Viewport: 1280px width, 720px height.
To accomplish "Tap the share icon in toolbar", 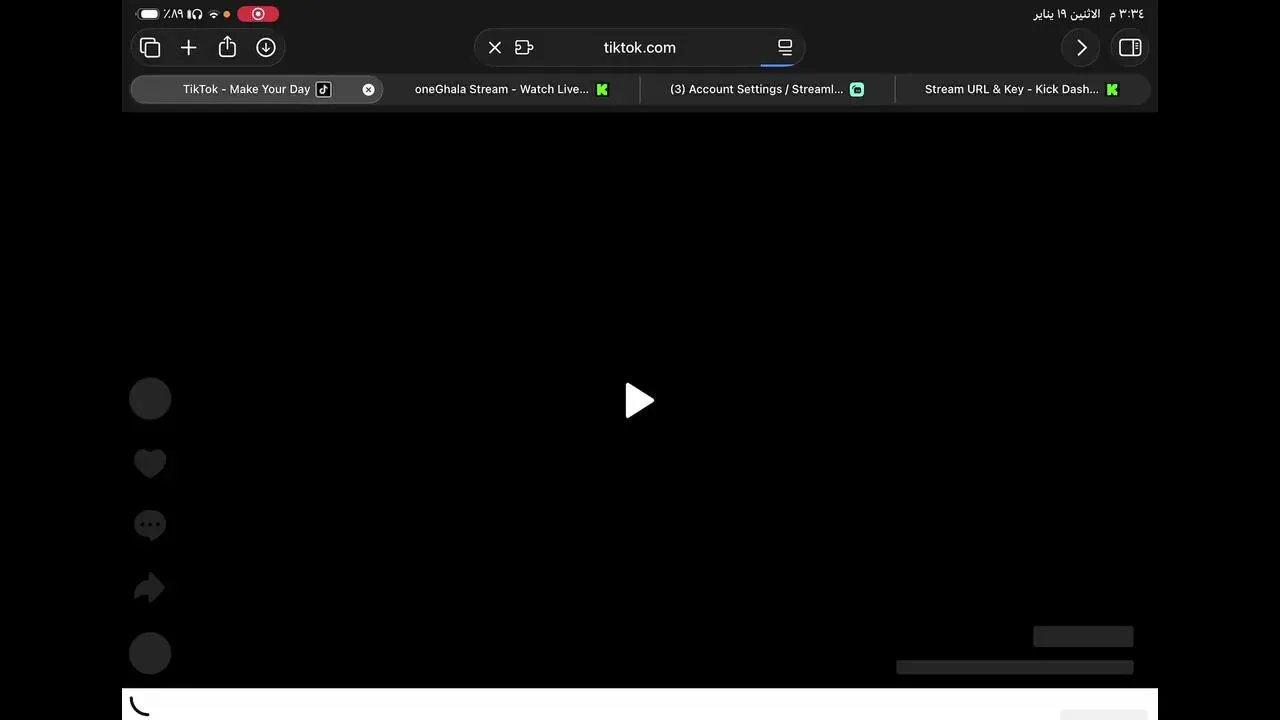I will pos(227,47).
